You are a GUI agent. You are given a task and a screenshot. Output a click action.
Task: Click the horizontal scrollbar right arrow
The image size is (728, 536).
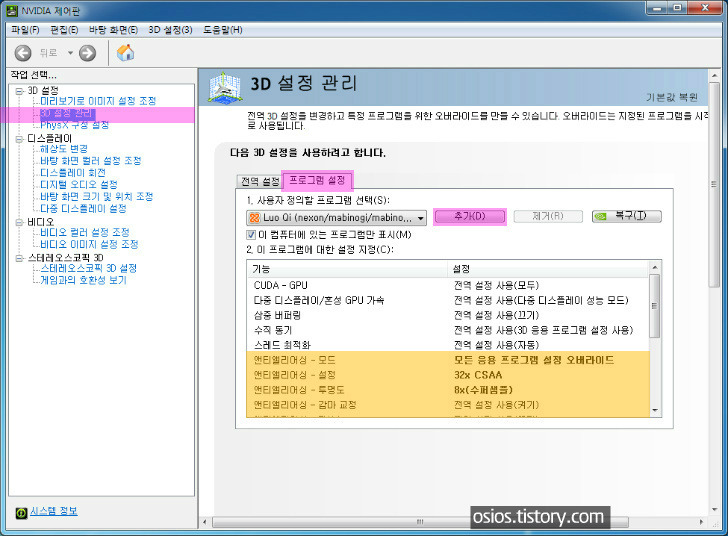point(702,522)
